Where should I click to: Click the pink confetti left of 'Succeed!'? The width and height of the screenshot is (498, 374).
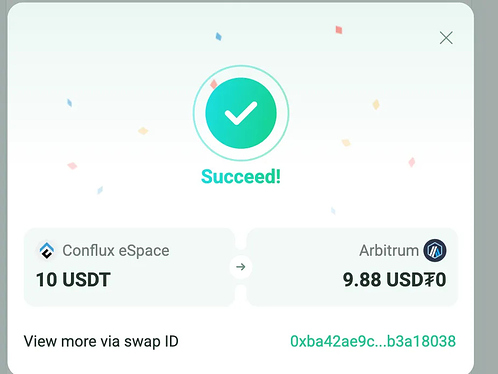[72, 165]
